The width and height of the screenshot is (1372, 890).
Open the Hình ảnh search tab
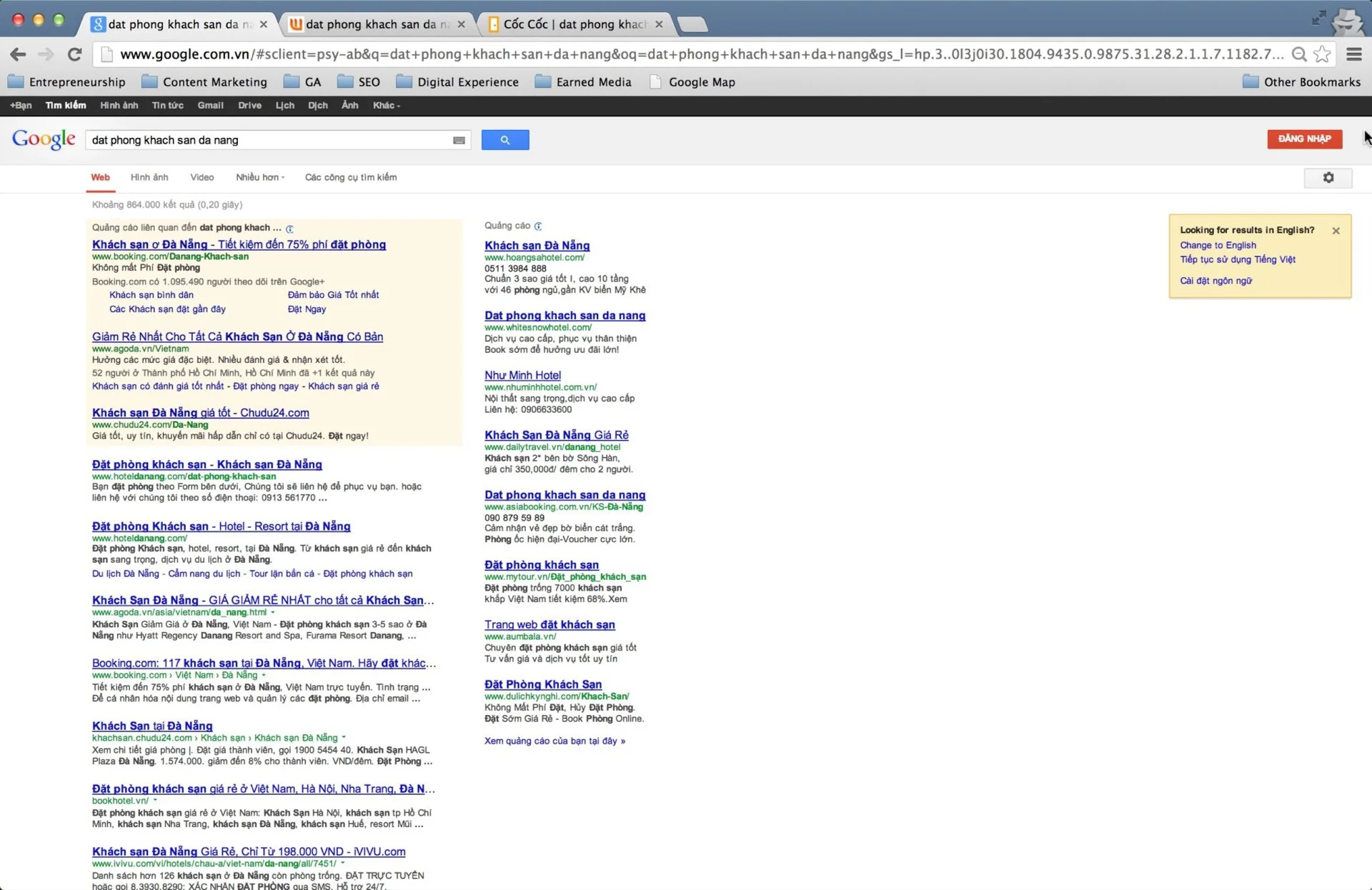[149, 177]
